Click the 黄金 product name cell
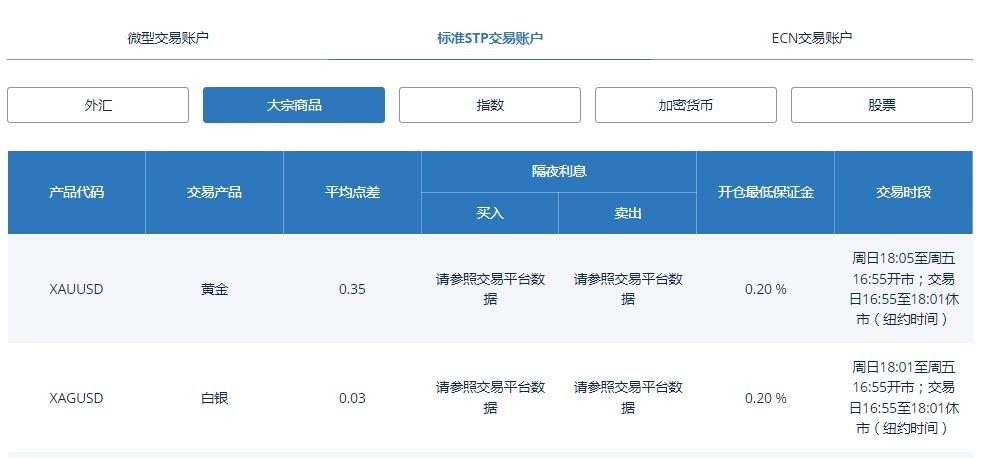 click(x=215, y=289)
